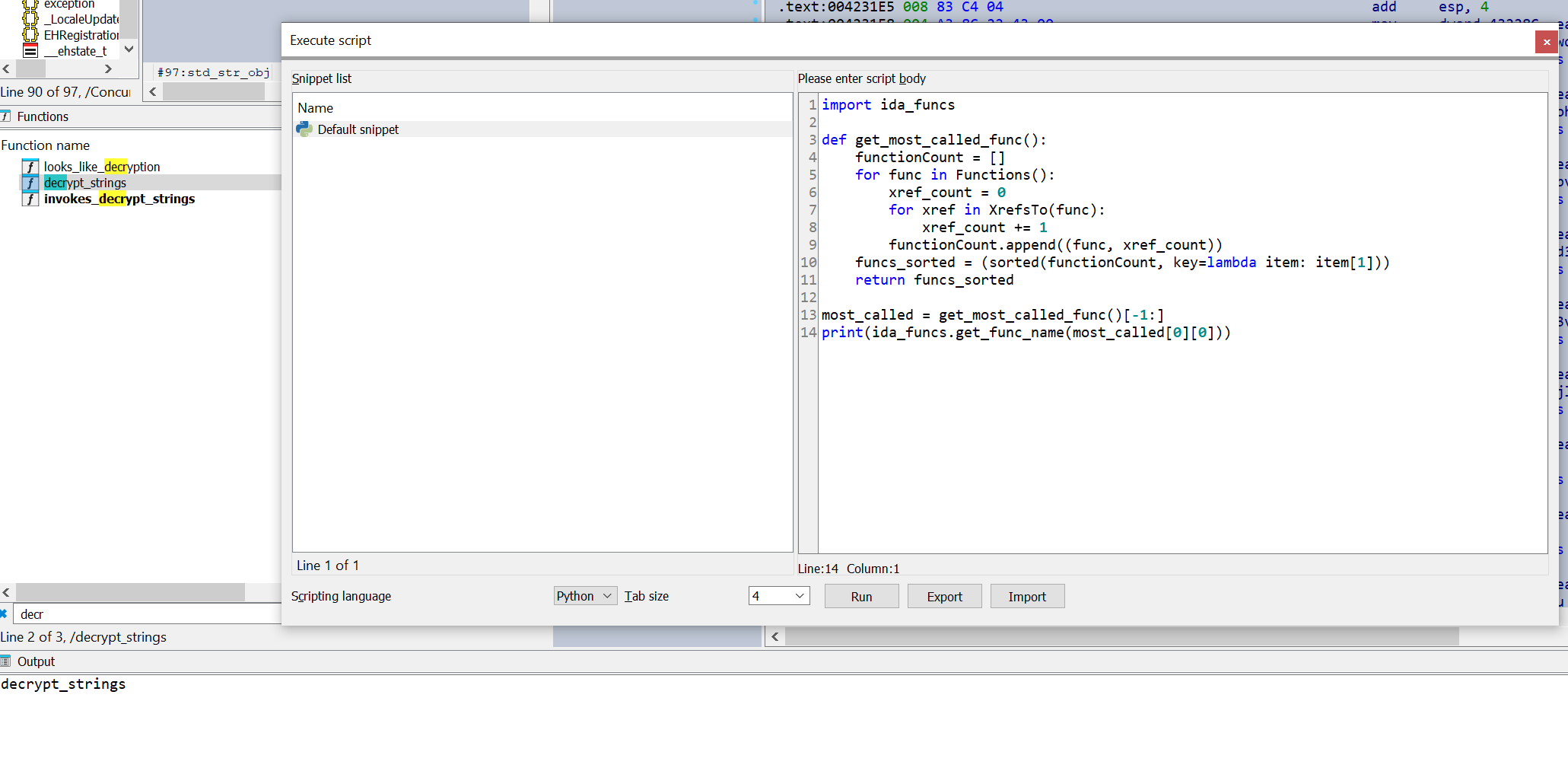Viewport: 1568px width, 768px height.
Task: Click the function icon for looks_like_decryption
Action: pyautogui.click(x=30, y=167)
